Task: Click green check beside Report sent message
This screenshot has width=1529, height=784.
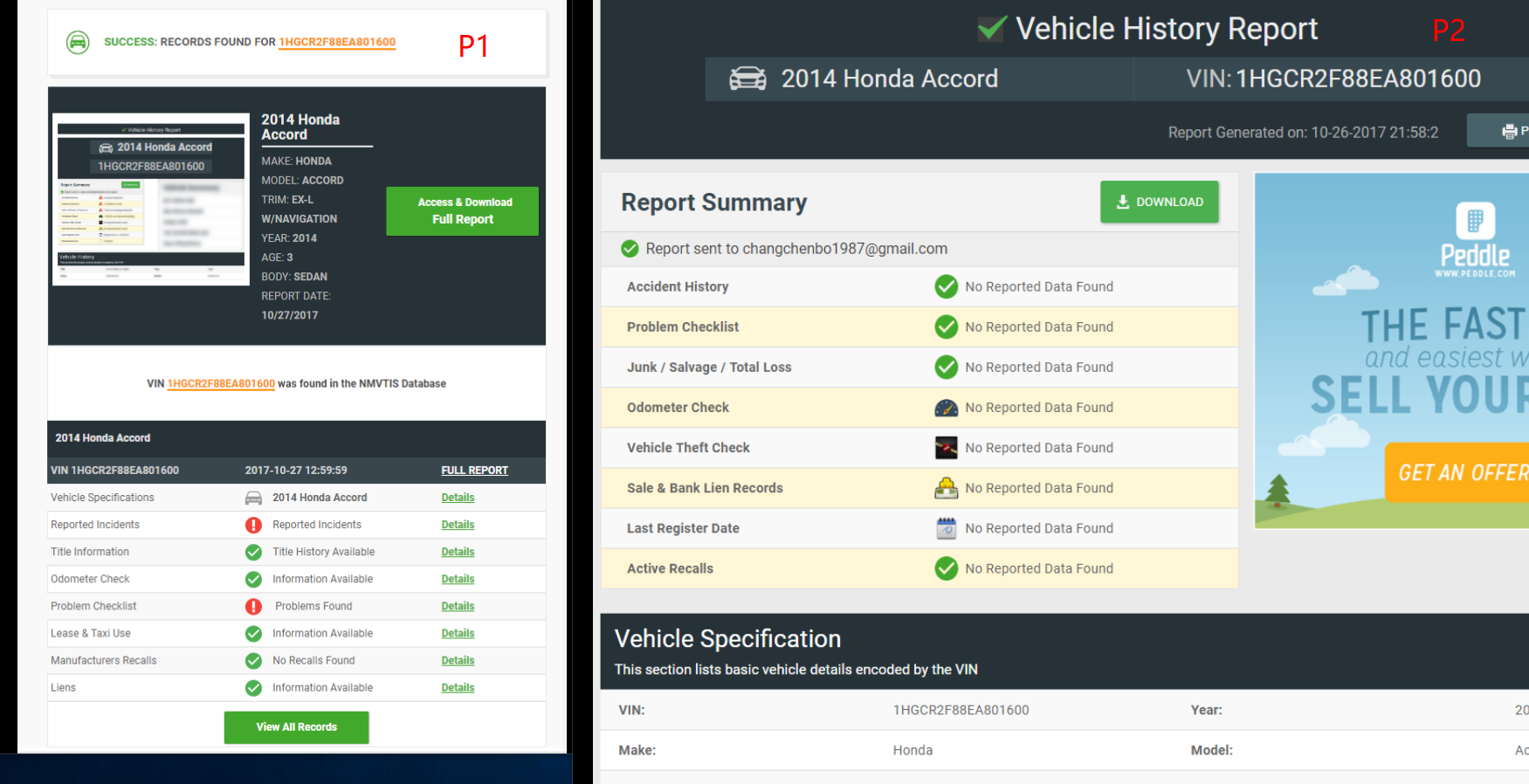Action: pos(630,249)
